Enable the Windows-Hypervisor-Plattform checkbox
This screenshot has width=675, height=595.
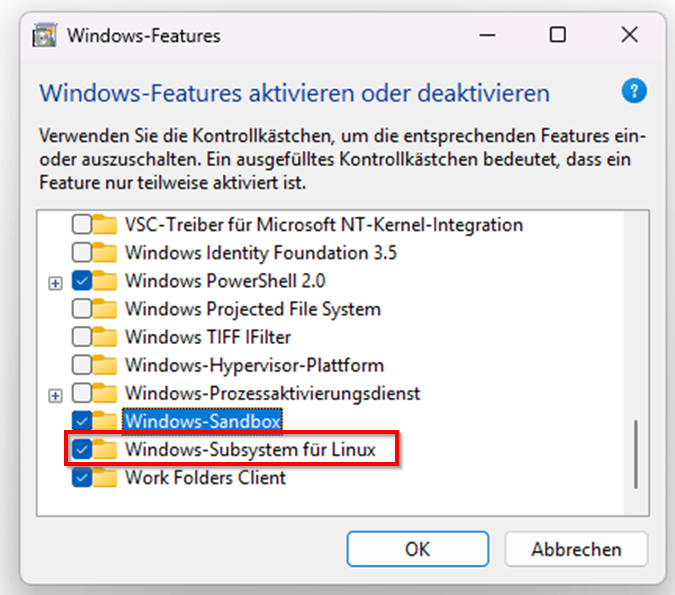[x=81, y=365]
